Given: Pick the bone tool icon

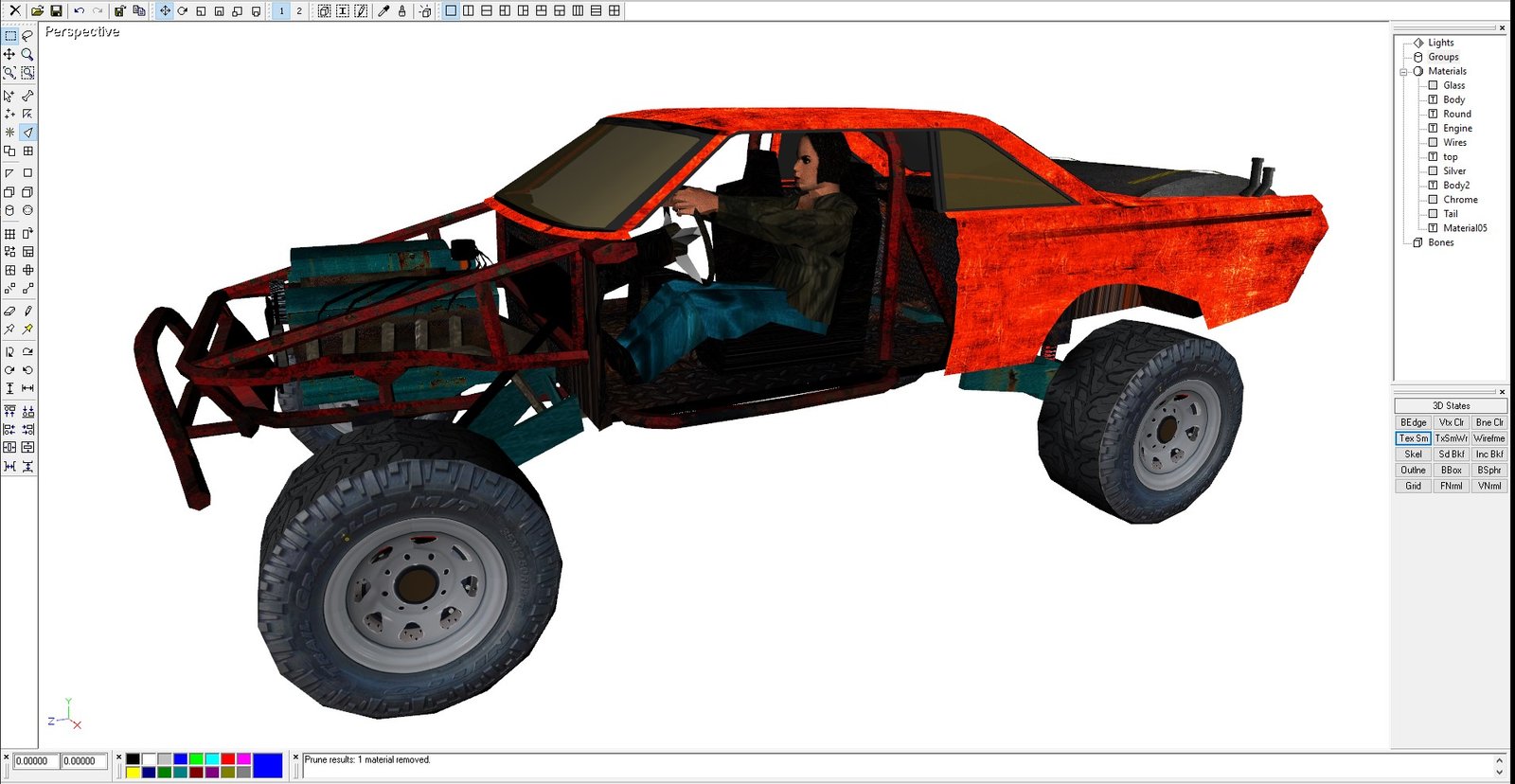Looking at the screenshot, I should pyautogui.click(x=27, y=96).
